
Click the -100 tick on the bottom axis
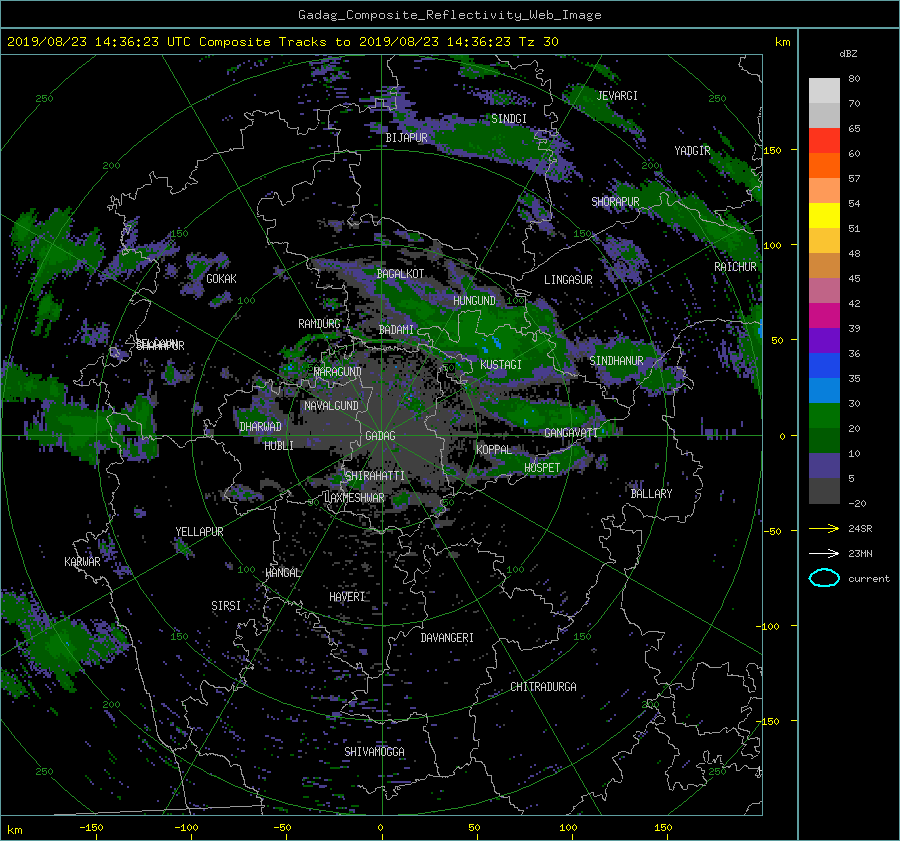click(x=186, y=828)
